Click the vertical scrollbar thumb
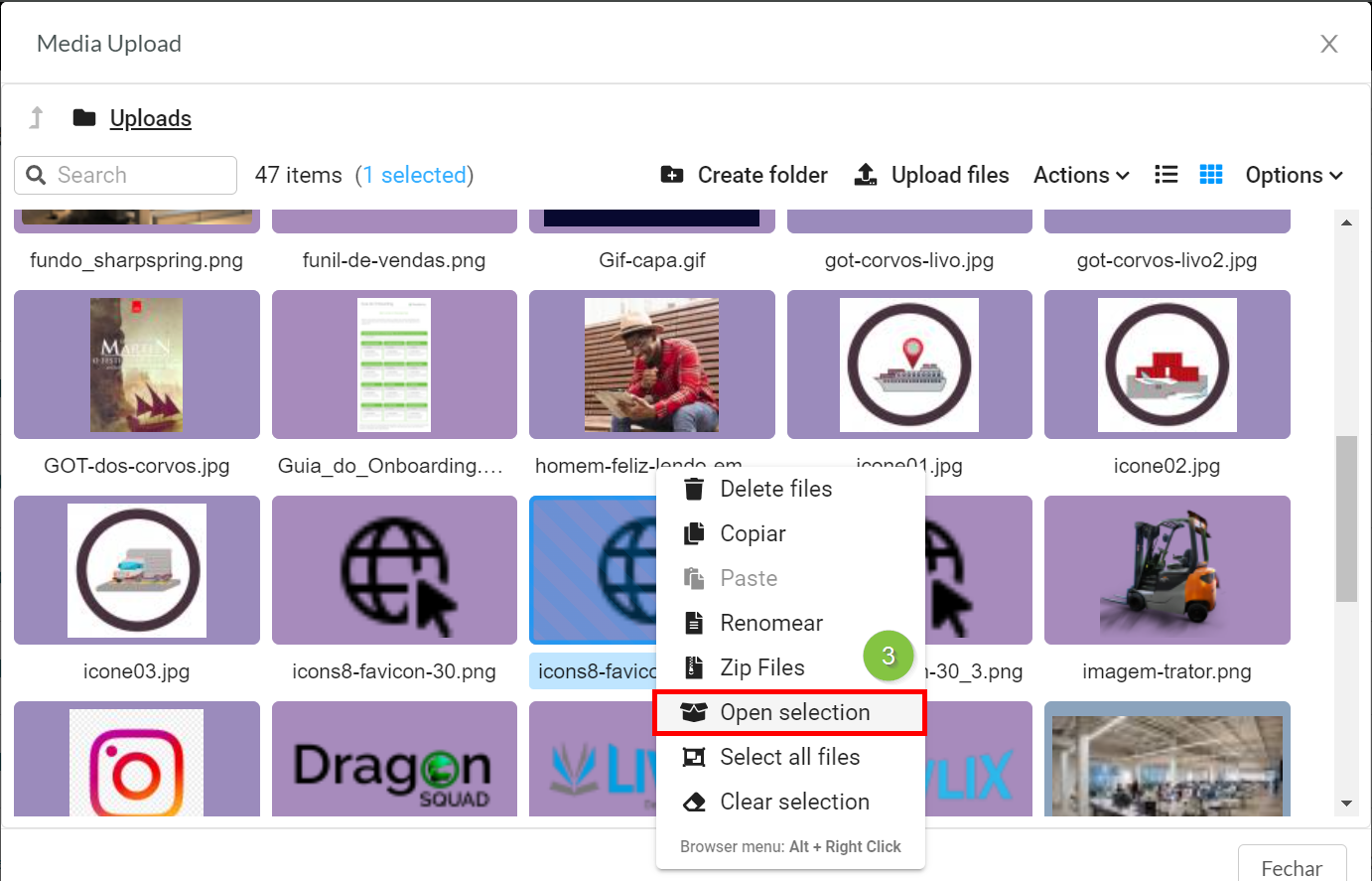This screenshot has width=1372, height=881. coord(1346,518)
